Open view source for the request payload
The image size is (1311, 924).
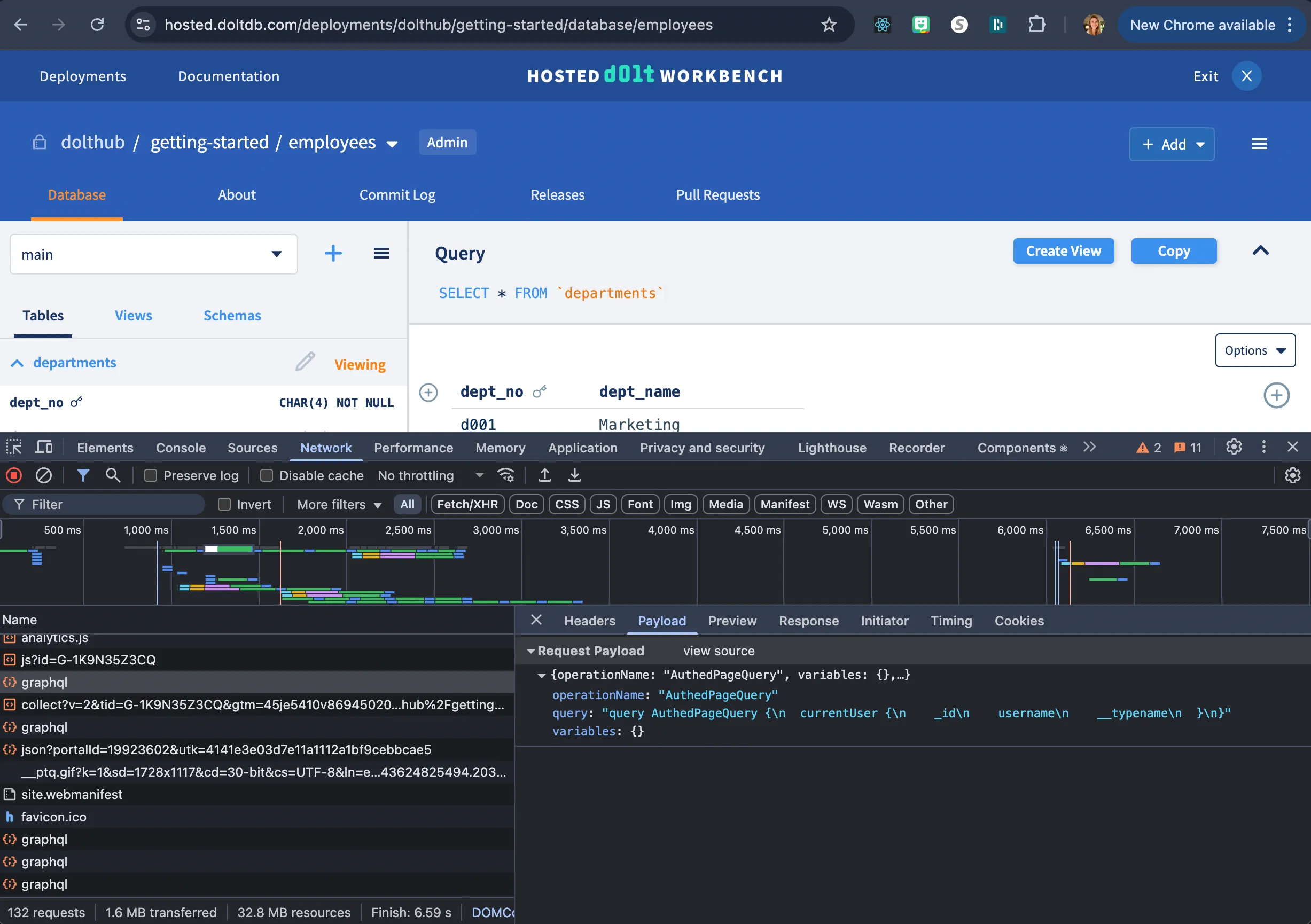click(719, 651)
